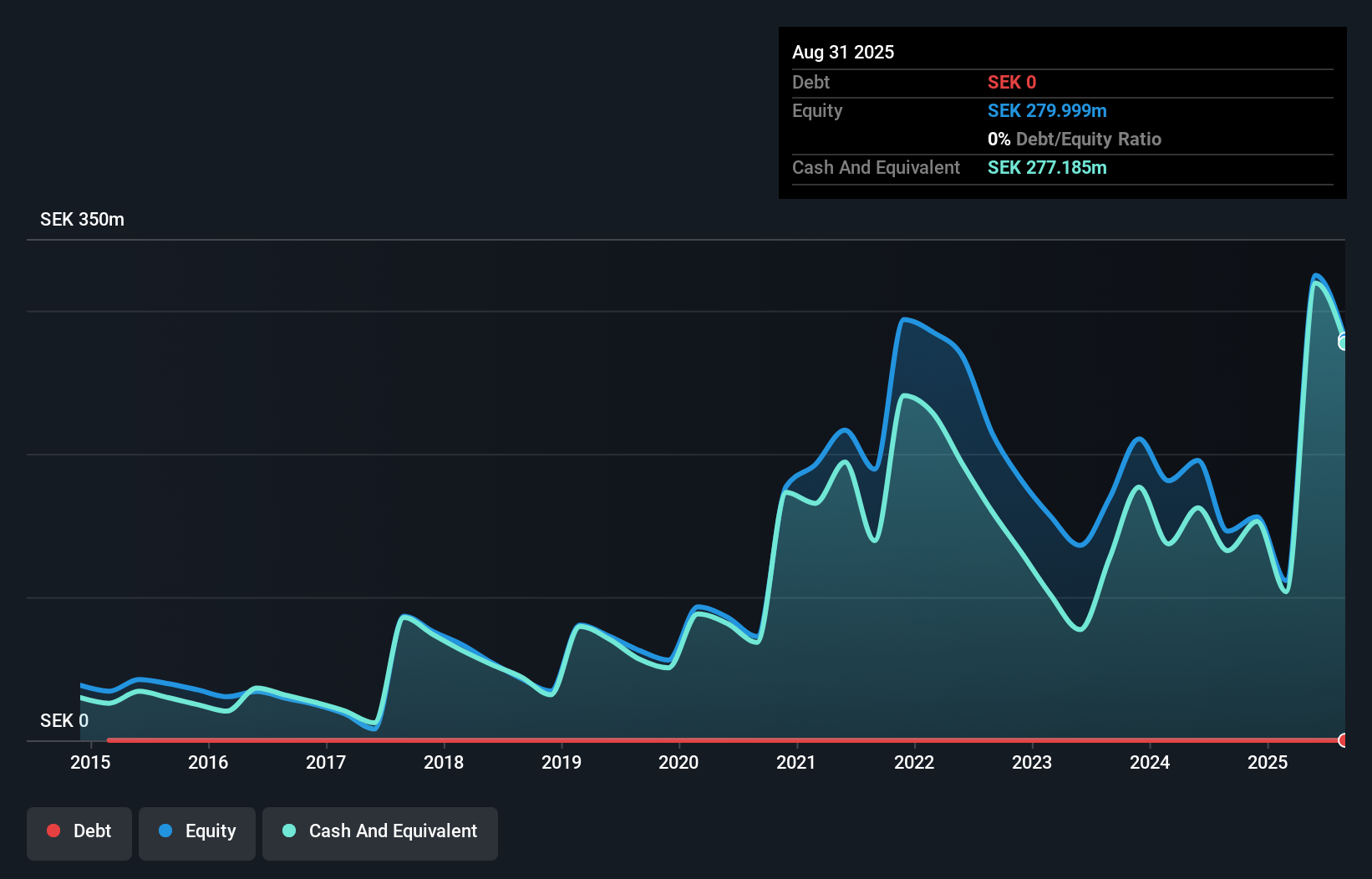This screenshot has height=879, width=1372.
Task: Expand the Aug 31 2025 tooltip details
Action: [x=843, y=52]
